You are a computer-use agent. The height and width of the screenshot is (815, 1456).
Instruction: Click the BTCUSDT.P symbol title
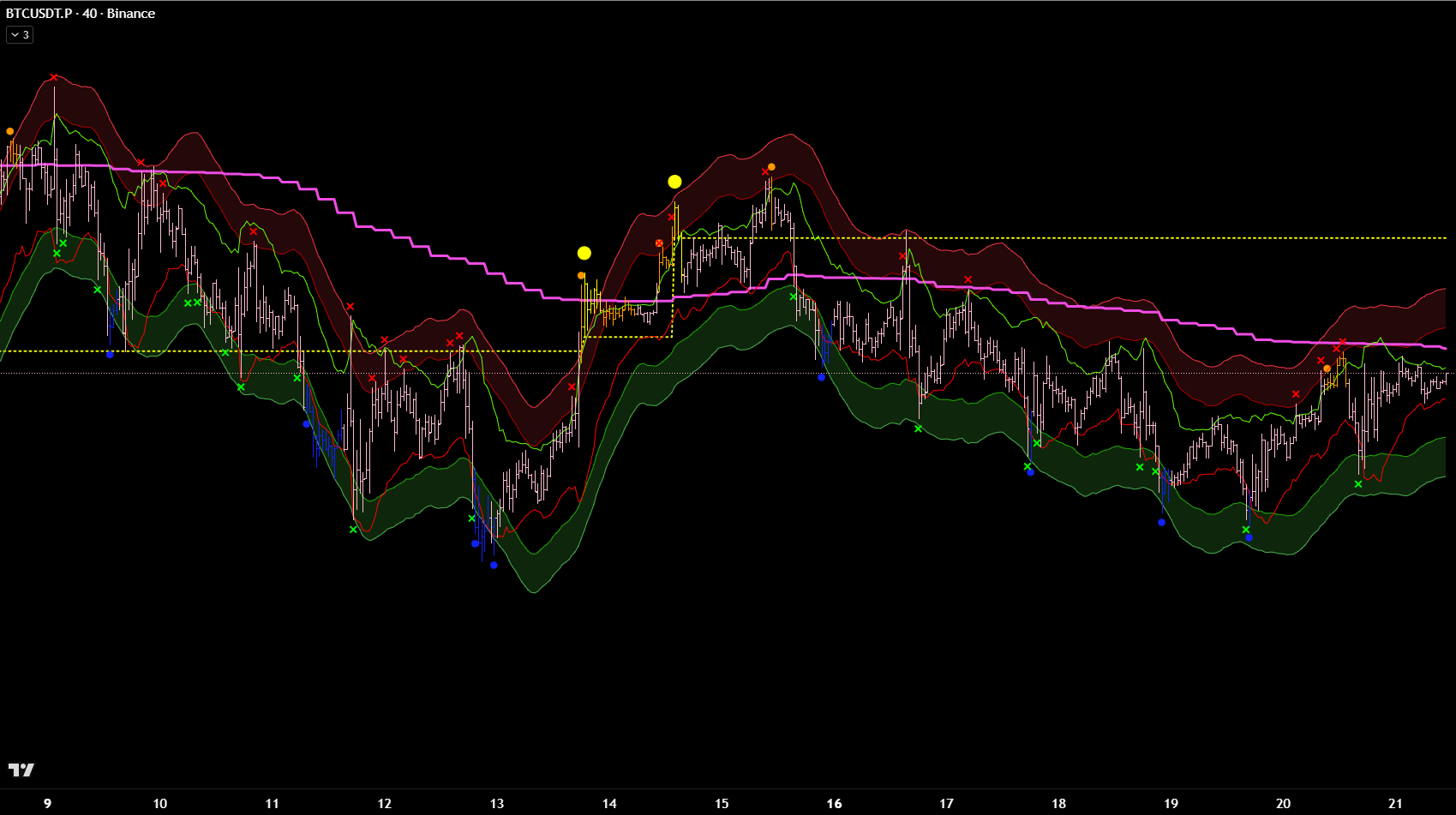point(39,14)
